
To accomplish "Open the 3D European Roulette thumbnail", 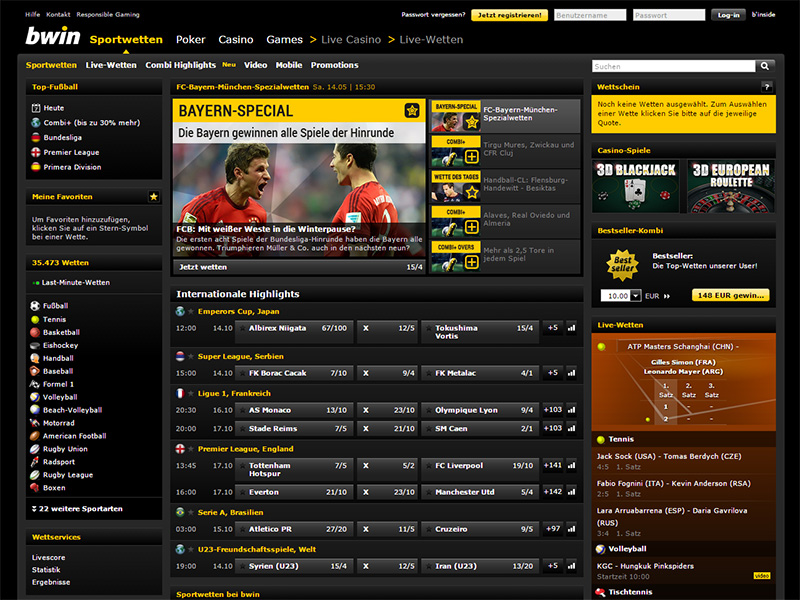I will point(731,186).
